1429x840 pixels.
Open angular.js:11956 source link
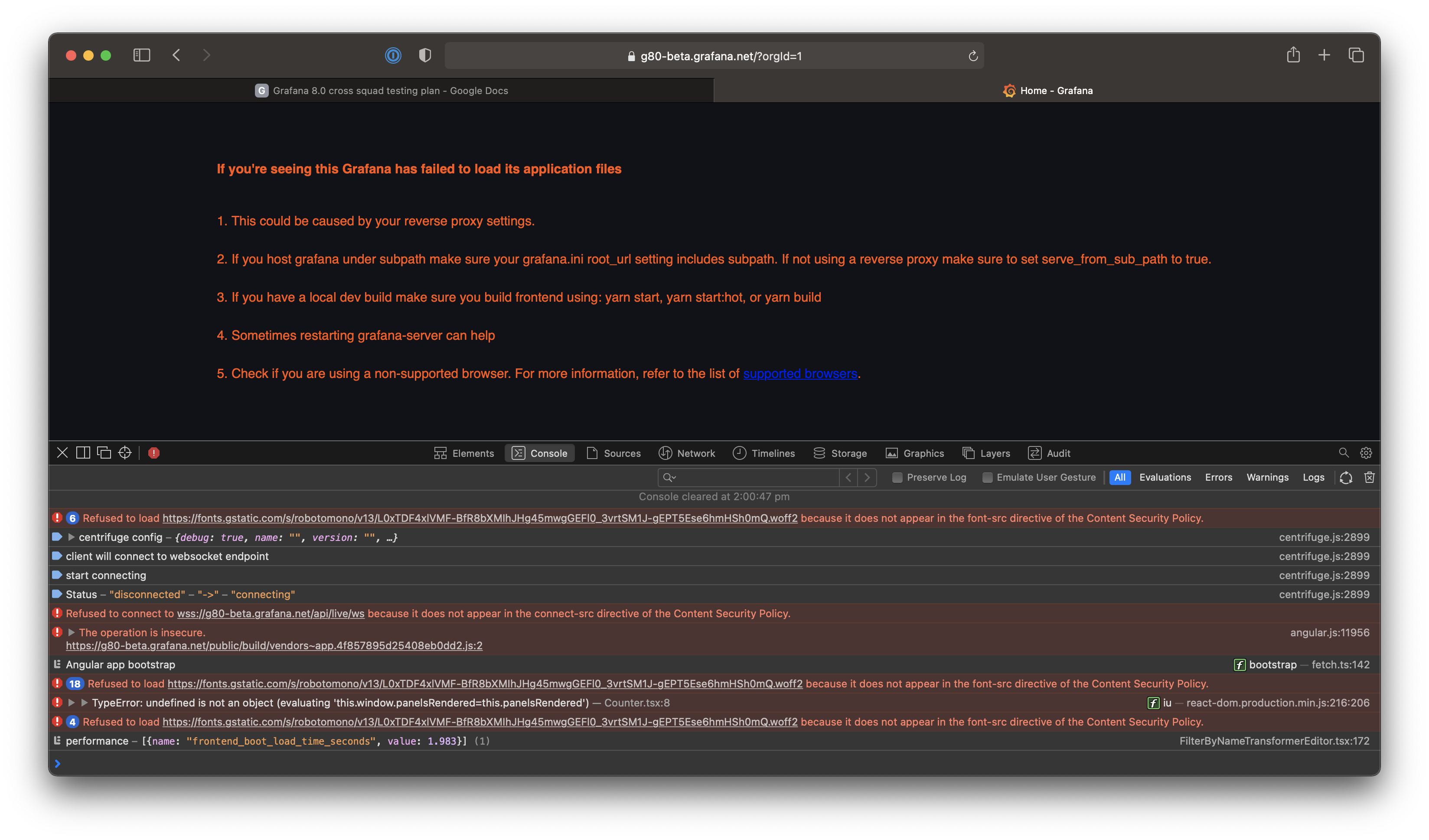[x=1329, y=632]
